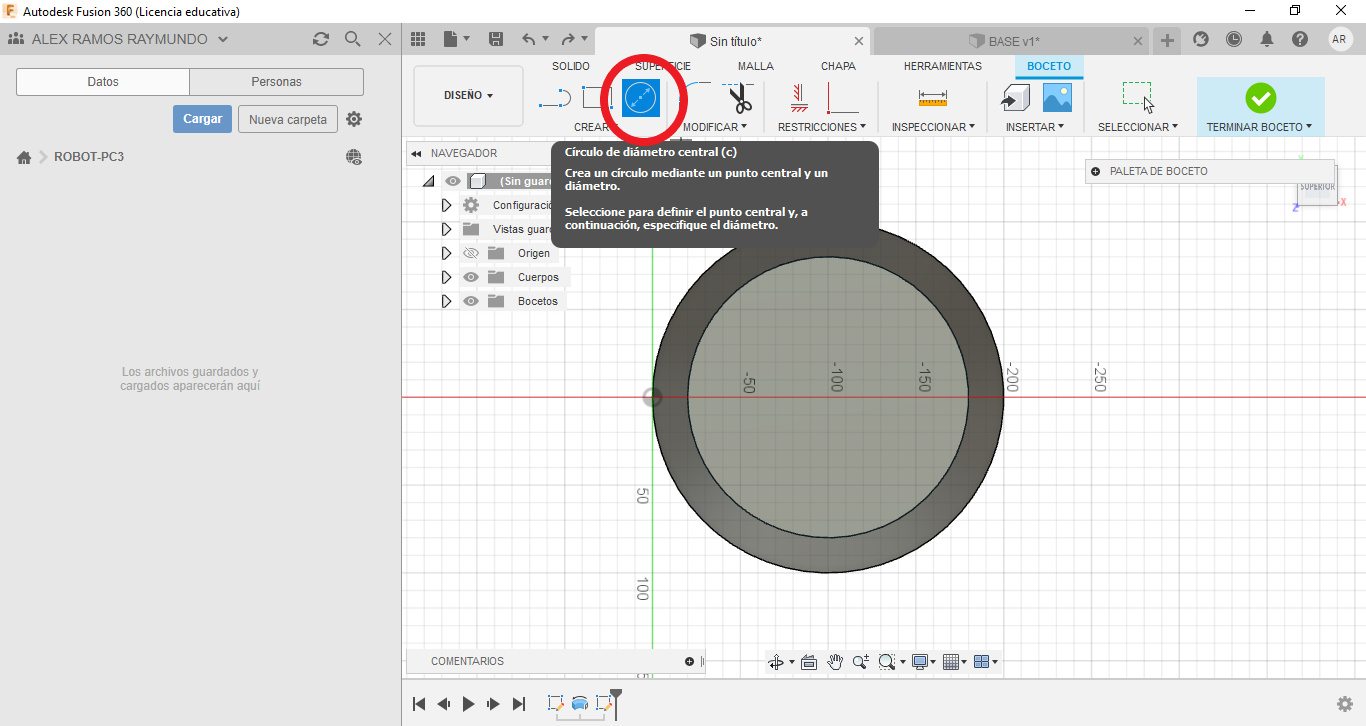Click the Insert image icon

[x=1057, y=98]
